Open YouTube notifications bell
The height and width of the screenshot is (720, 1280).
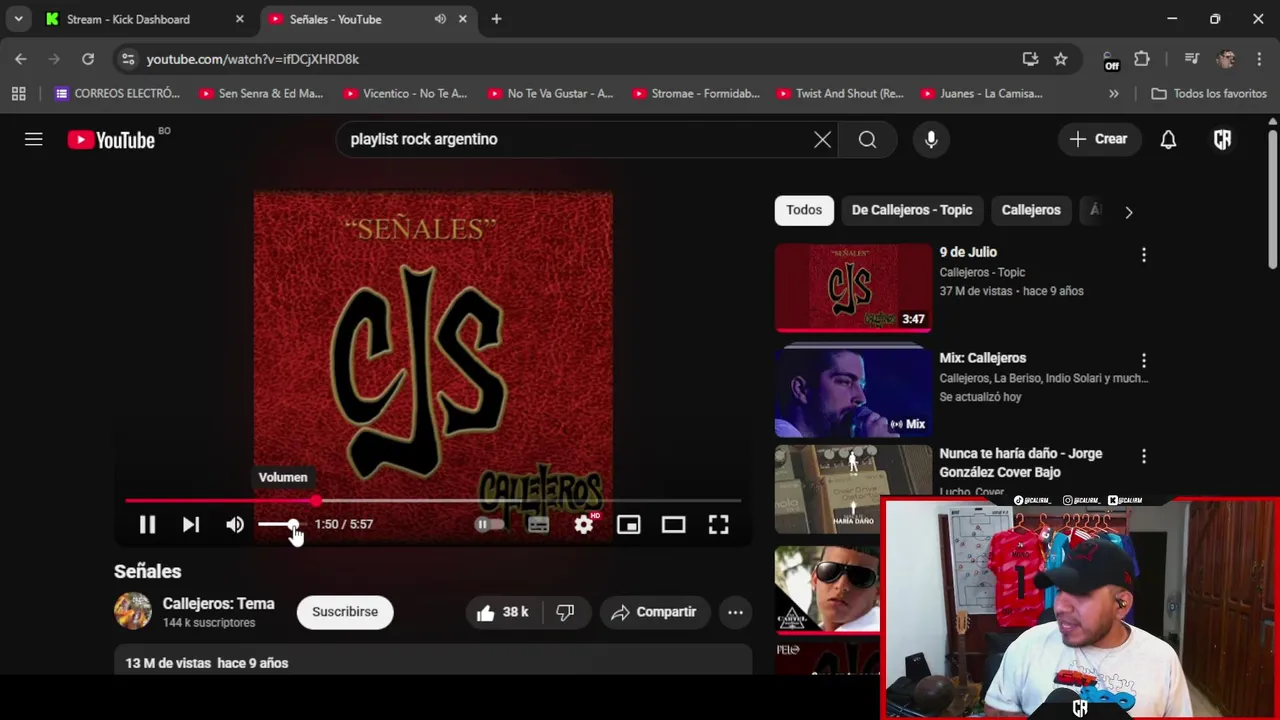coord(1168,139)
